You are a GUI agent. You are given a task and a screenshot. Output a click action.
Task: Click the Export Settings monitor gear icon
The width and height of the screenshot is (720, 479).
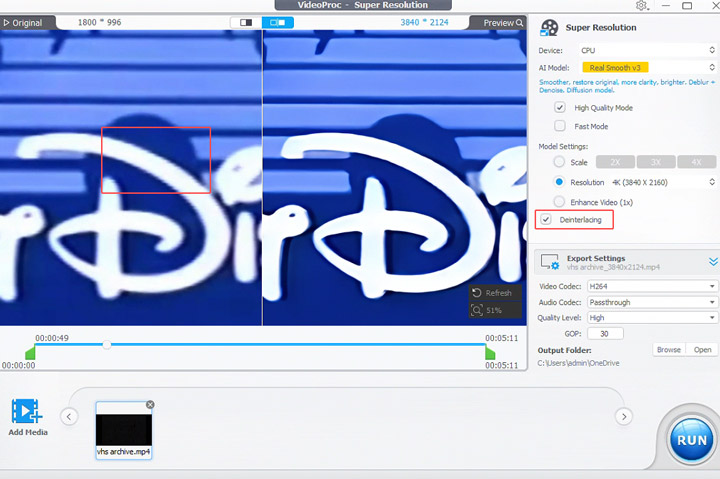[550, 262]
